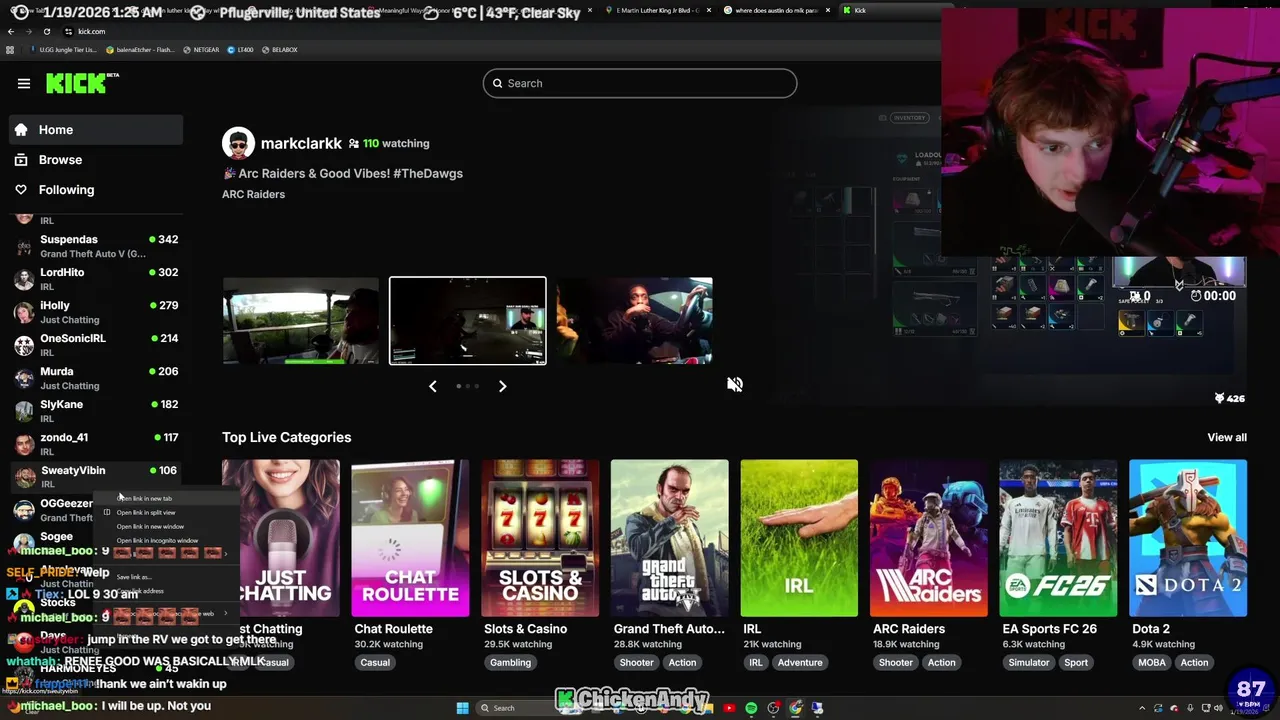This screenshot has width=1280, height=720.
Task: Show previous featured stream
Action: pos(433,386)
